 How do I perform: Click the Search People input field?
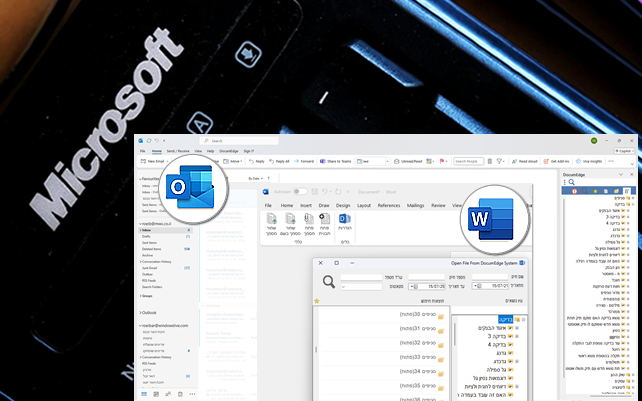tap(469, 160)
